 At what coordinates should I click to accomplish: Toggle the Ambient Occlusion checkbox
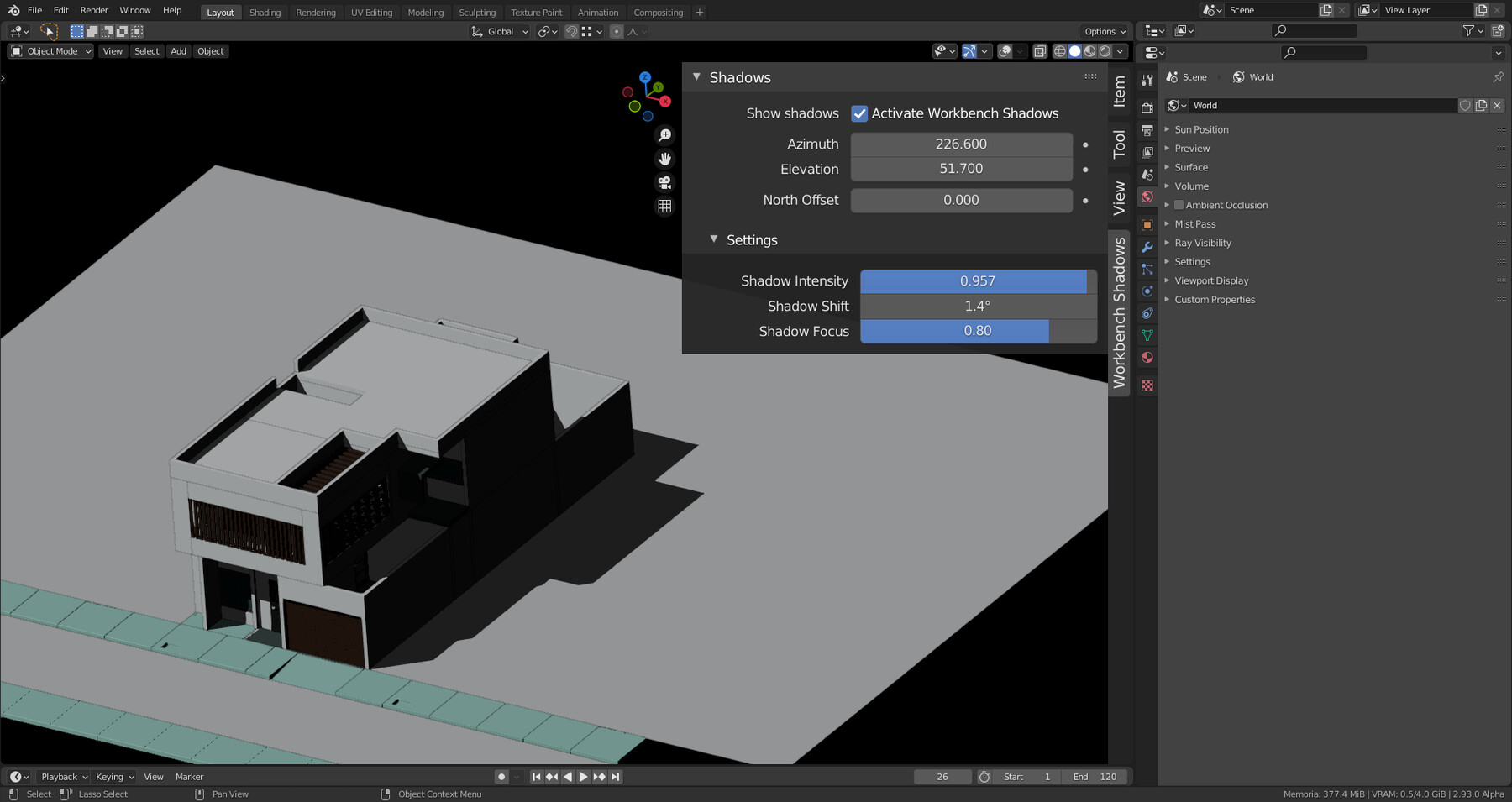1179,204
